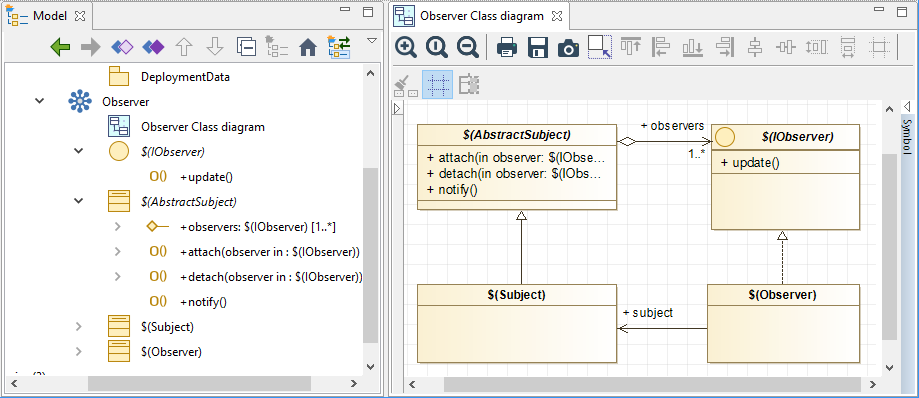Click the align left icon

click(662, 47)
